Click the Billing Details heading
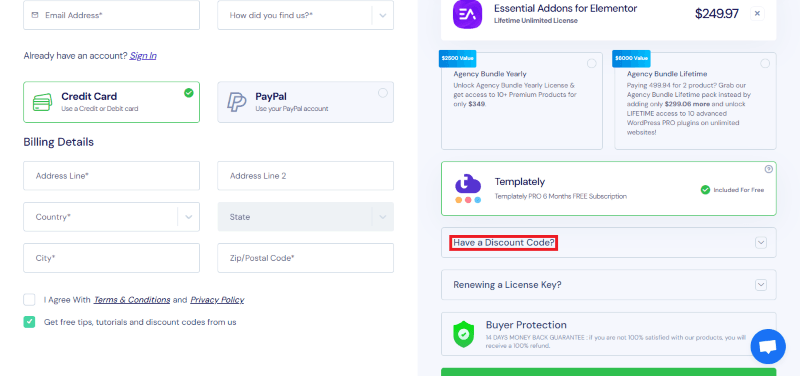Screen dimensions: 800x376 point(59,142)
